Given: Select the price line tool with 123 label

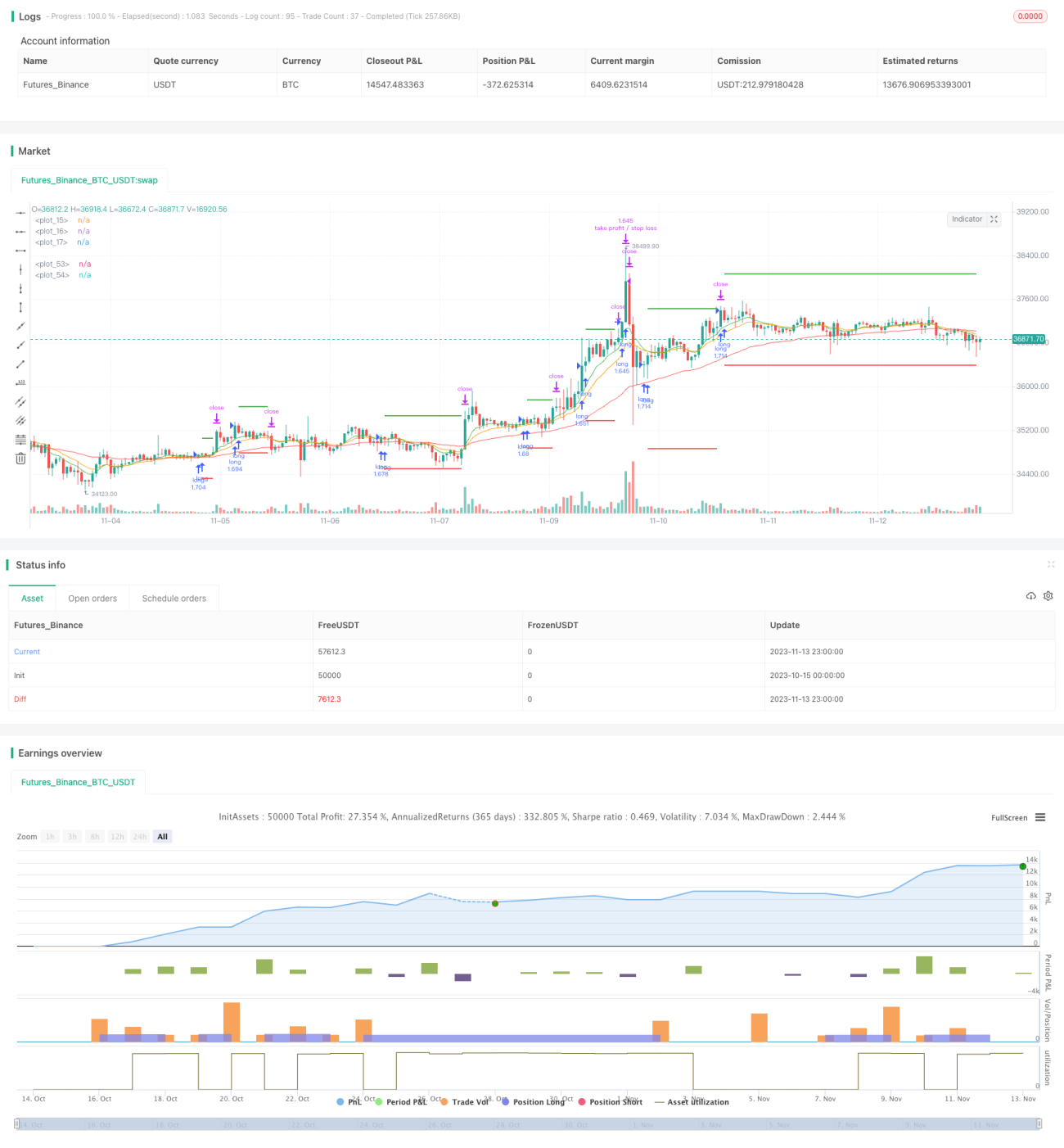Looking at the screenshot, I should (20, 382).
